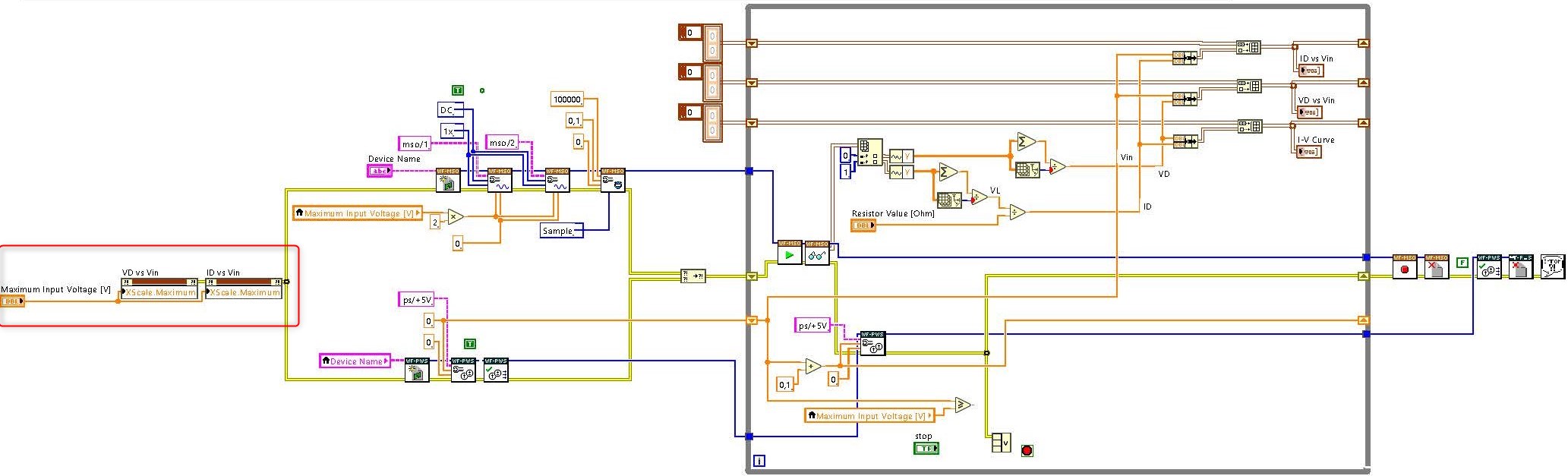This screenshot has height=476, width=1568.
Task: Toggle the green True boolean constant above DC
Action: (458, 90)
